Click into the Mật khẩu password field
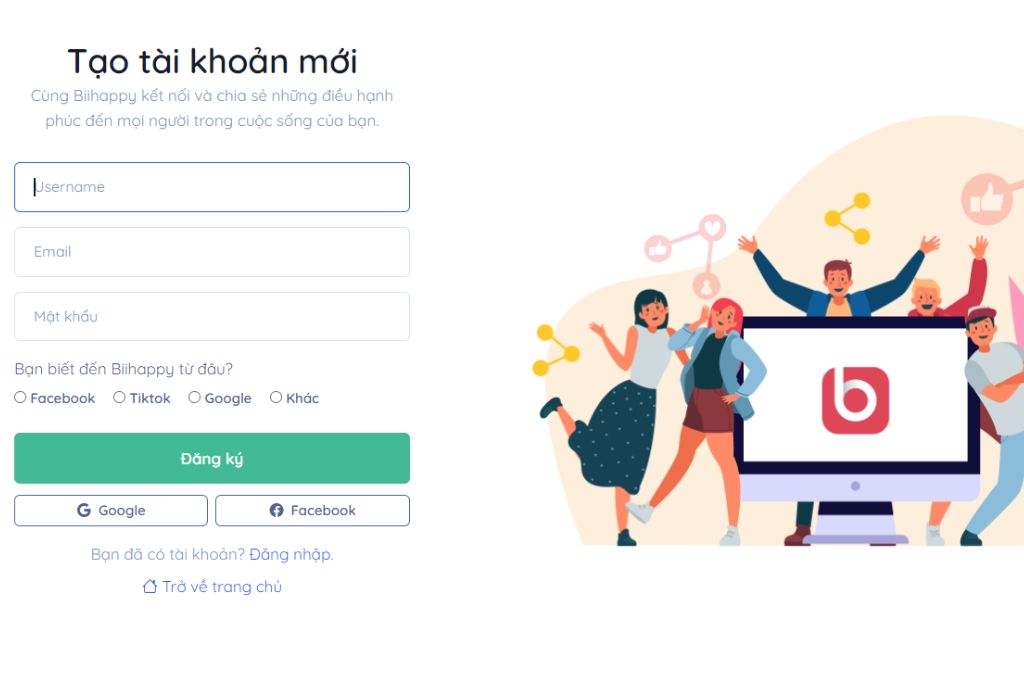Image resolution: width=1024 pixels, height=682 pixels. point(212,317)
